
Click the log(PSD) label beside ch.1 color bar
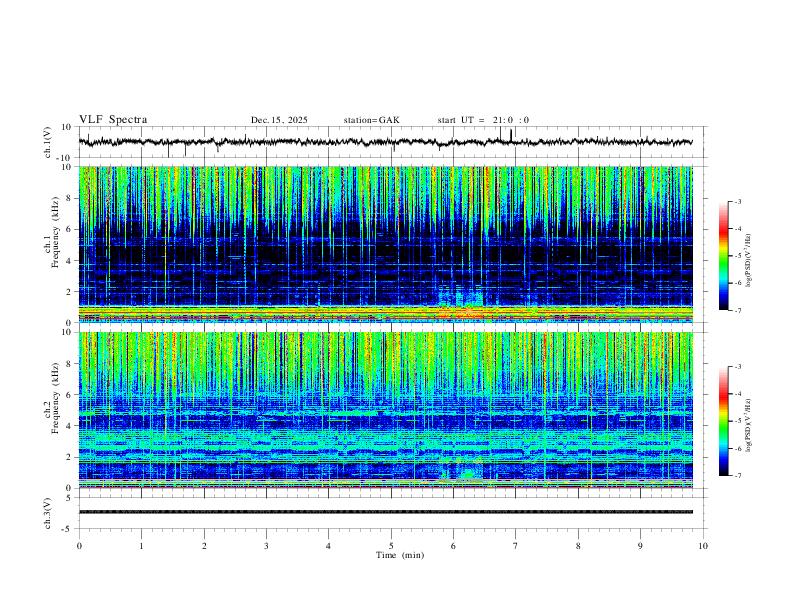749,261
